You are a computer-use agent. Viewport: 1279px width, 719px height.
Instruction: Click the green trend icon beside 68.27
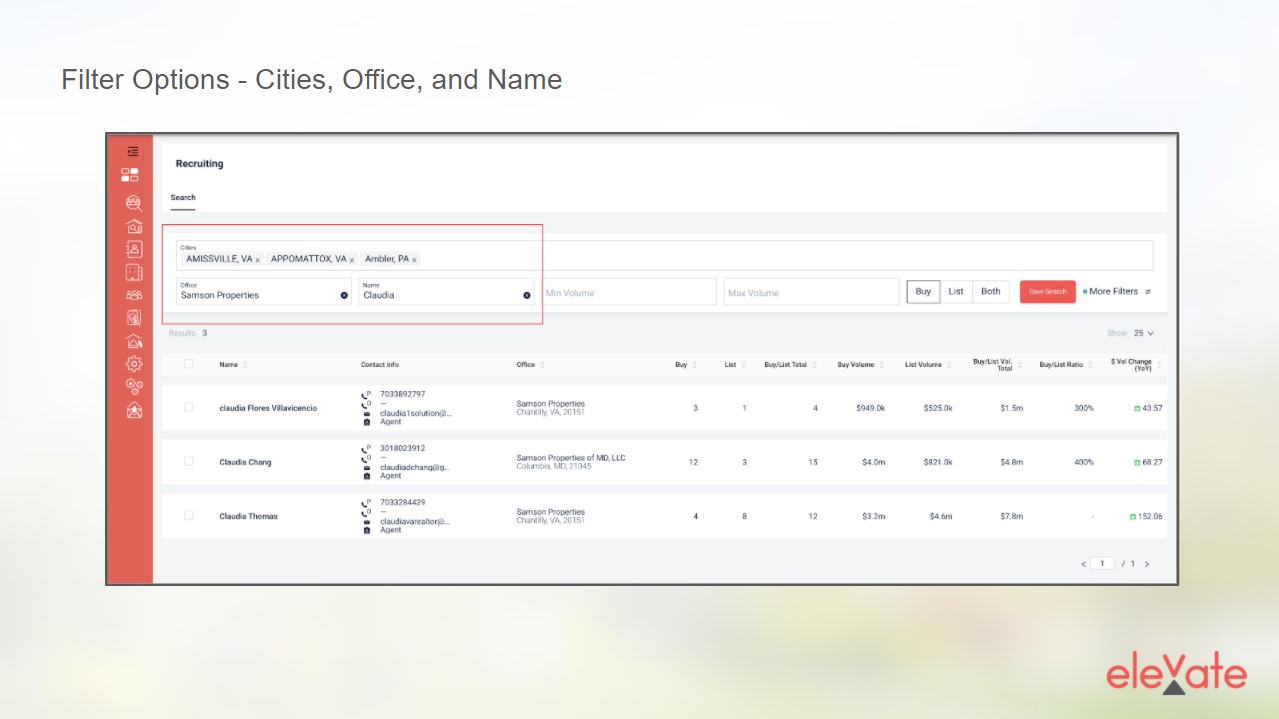pyautogui.click(x=1137, y=462)
